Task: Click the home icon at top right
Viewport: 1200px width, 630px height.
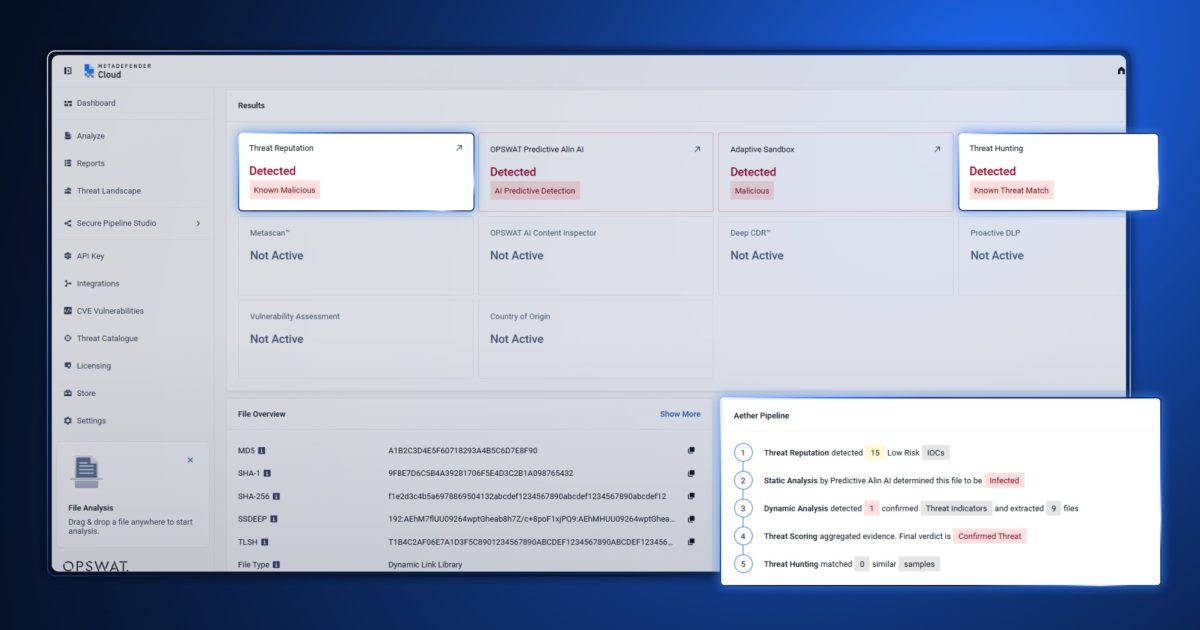Action: [1121, 71]
